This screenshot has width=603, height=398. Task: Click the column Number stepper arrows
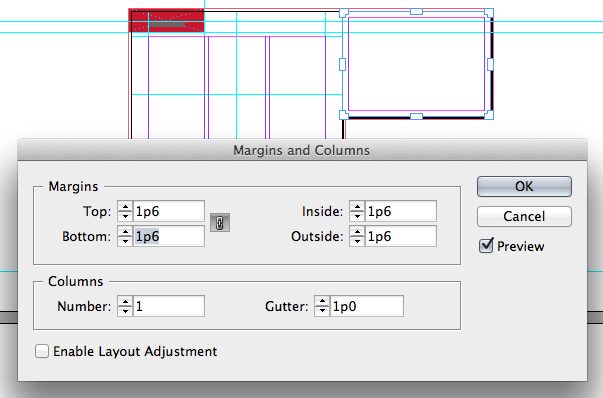(125, 306)
